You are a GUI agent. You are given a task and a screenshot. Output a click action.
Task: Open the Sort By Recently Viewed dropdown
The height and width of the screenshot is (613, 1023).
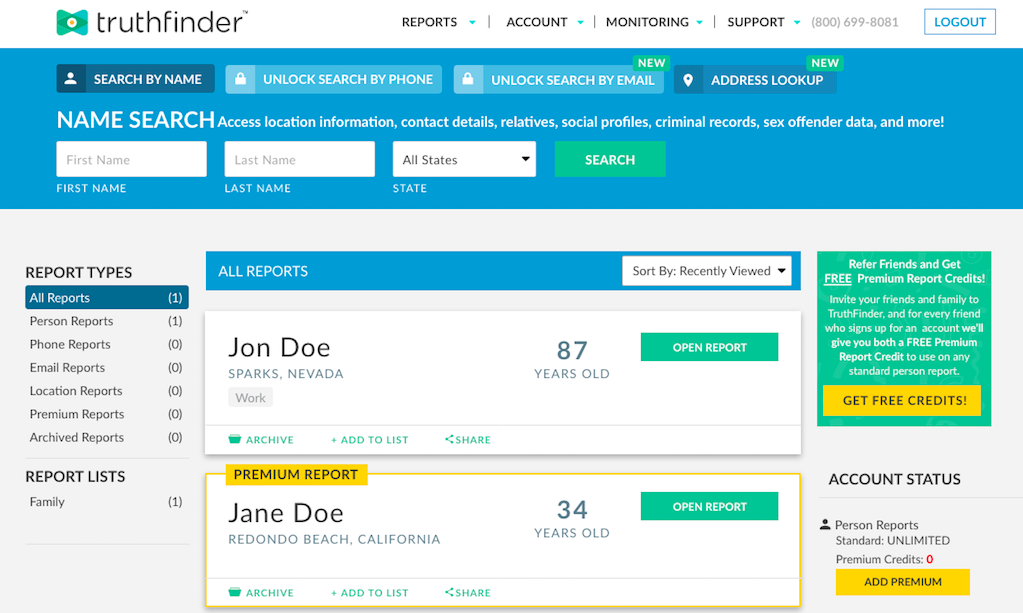tap(707, 271)
